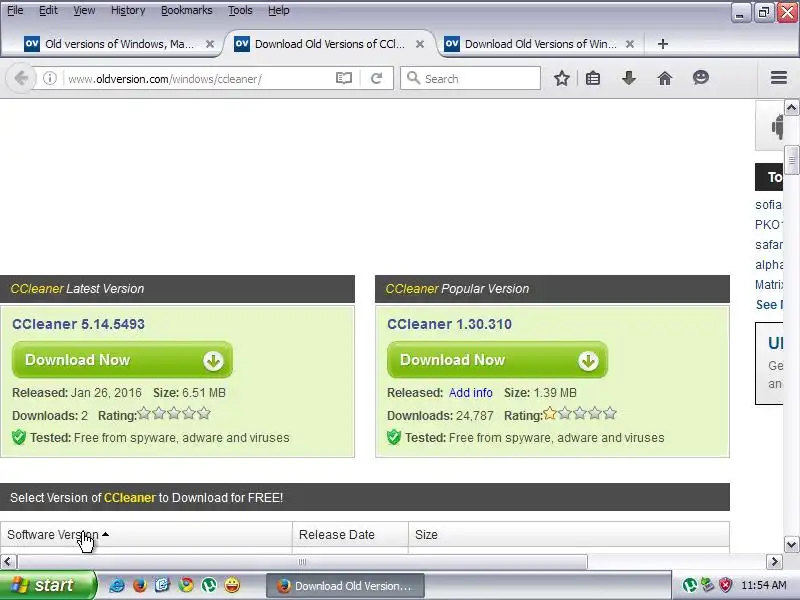Open the Firefox hamburger menu
The image size is (800, 600).
pyautogui.click(x=779, y=78)
